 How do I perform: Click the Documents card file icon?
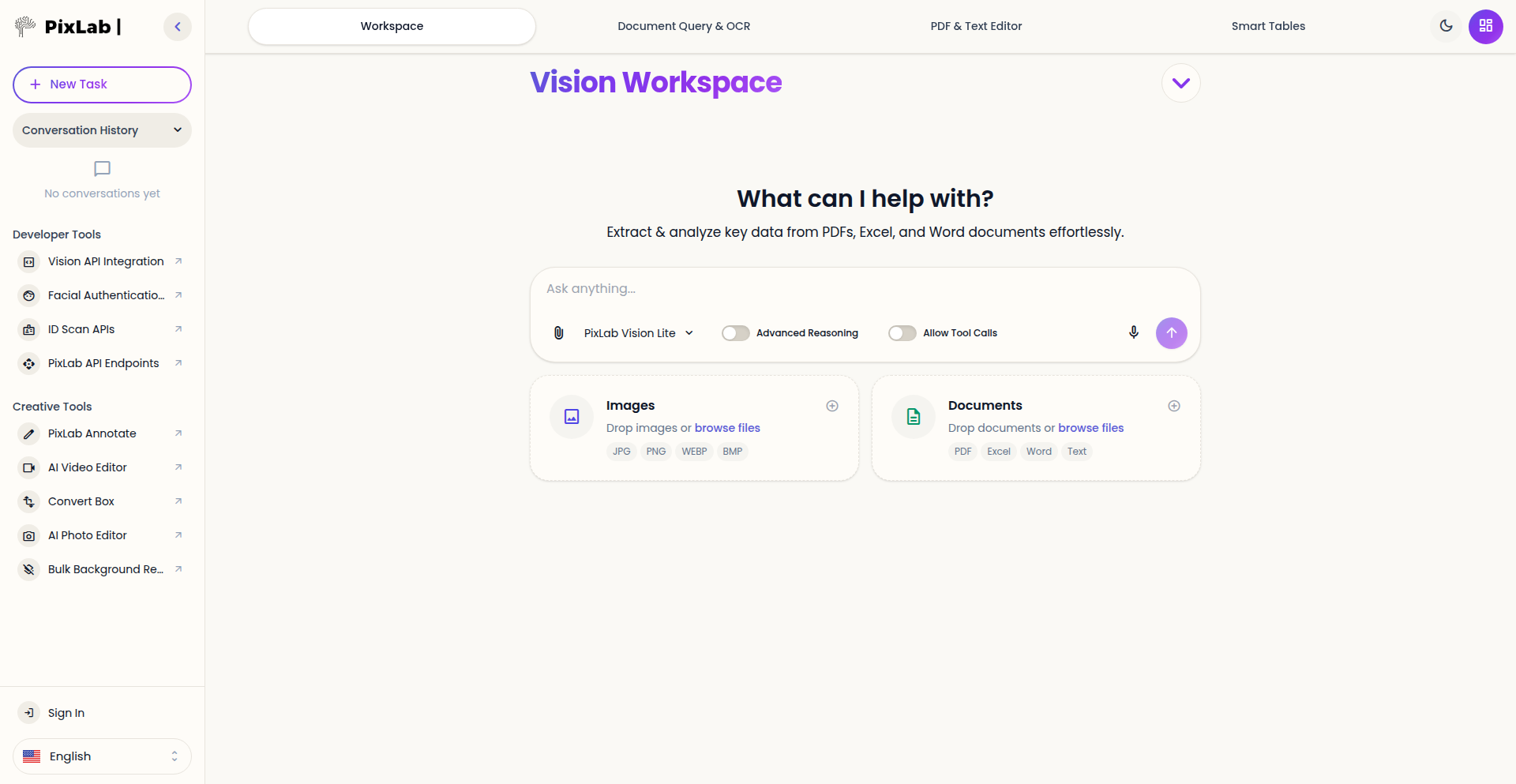tap(914, 416)
